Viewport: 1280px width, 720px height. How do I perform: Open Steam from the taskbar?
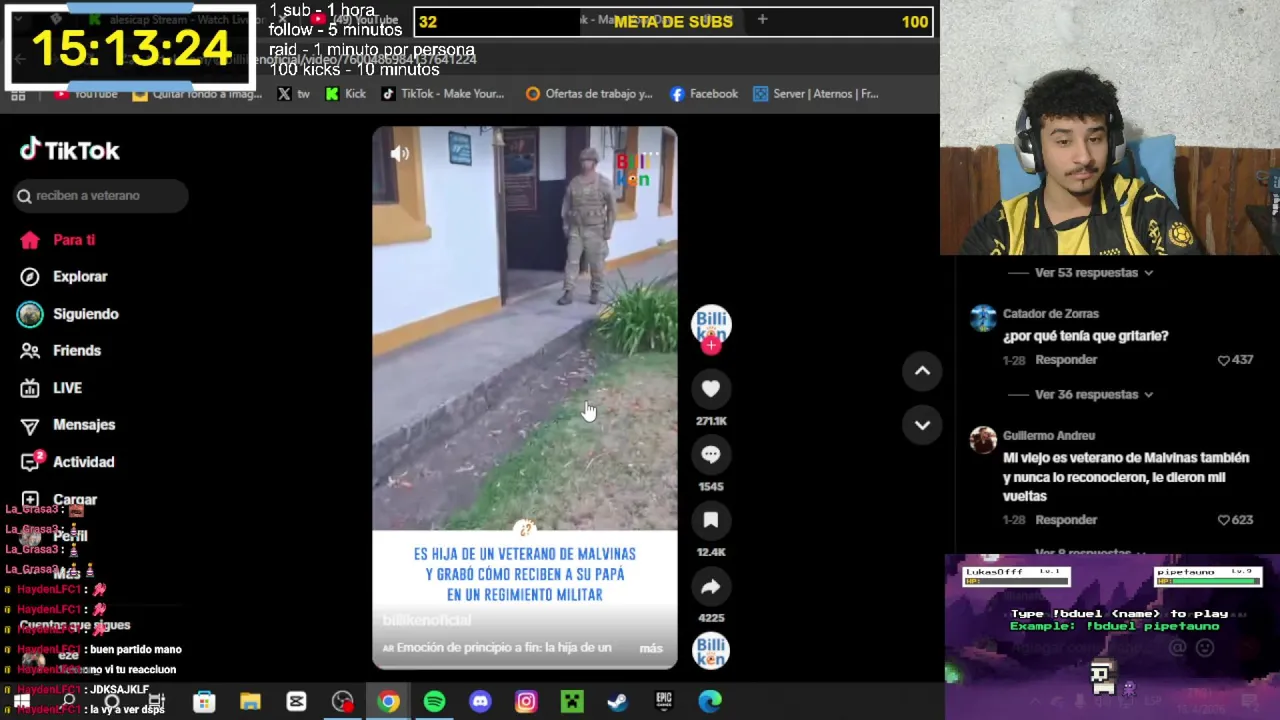tap(618, 702)
